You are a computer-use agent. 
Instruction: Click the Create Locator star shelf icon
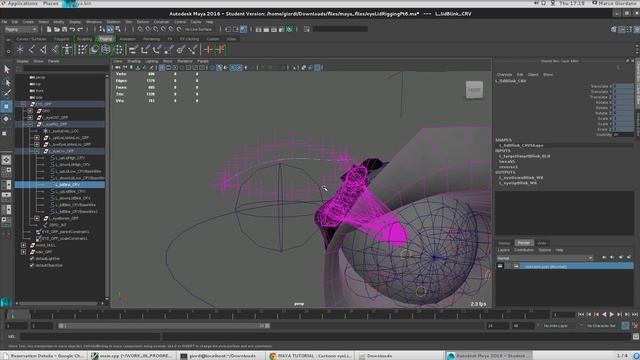[x=20, y=50]
